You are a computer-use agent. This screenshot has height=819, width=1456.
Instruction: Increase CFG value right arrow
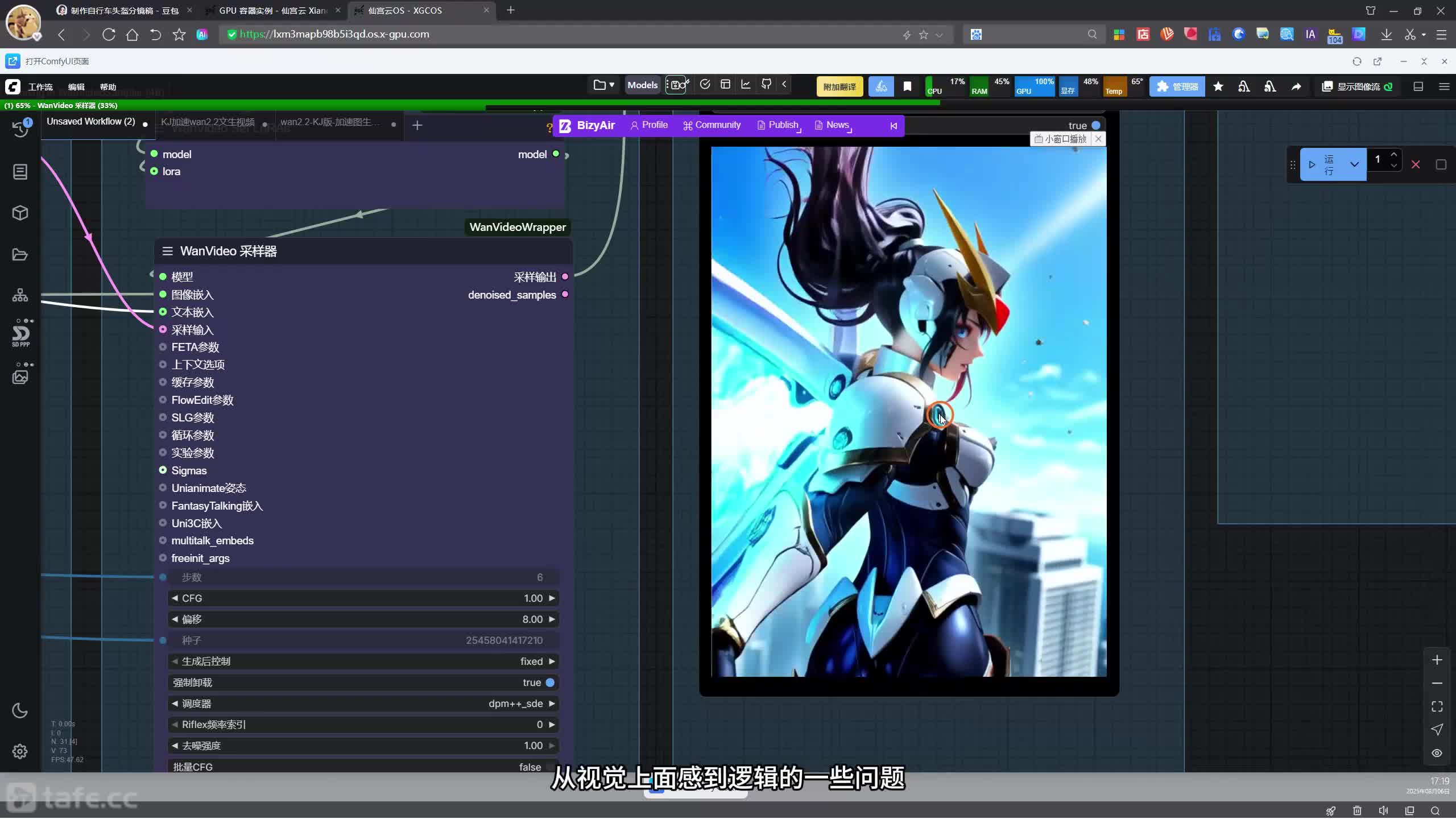tap(551, 598)
